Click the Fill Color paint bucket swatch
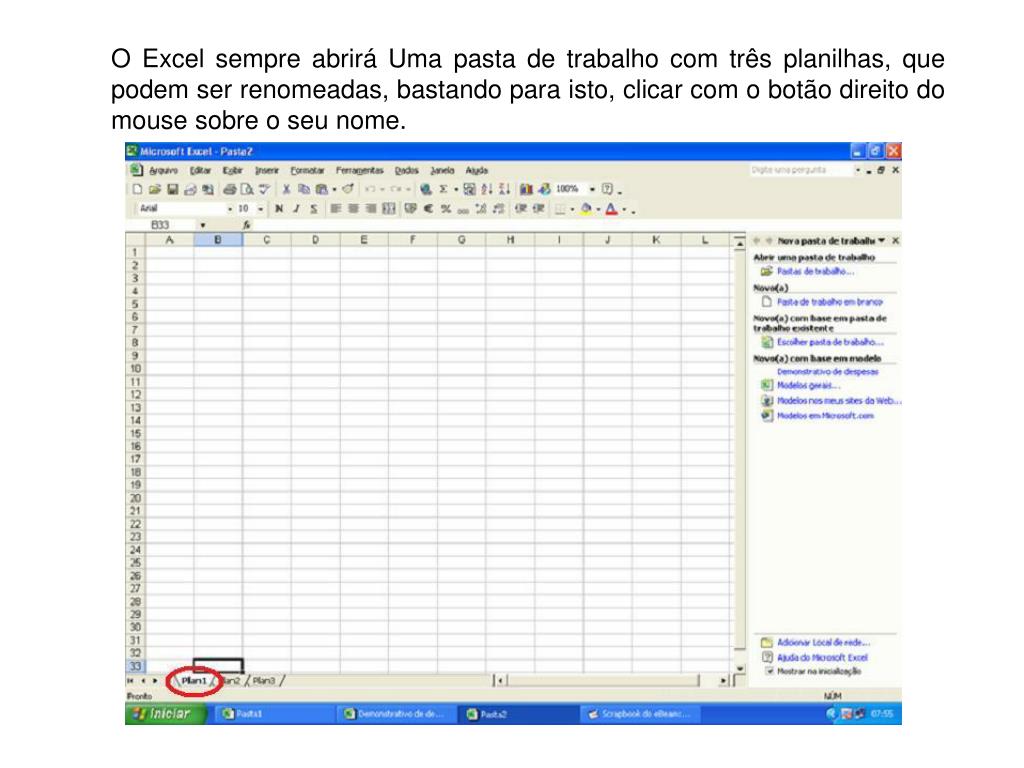 coord(586,209)
